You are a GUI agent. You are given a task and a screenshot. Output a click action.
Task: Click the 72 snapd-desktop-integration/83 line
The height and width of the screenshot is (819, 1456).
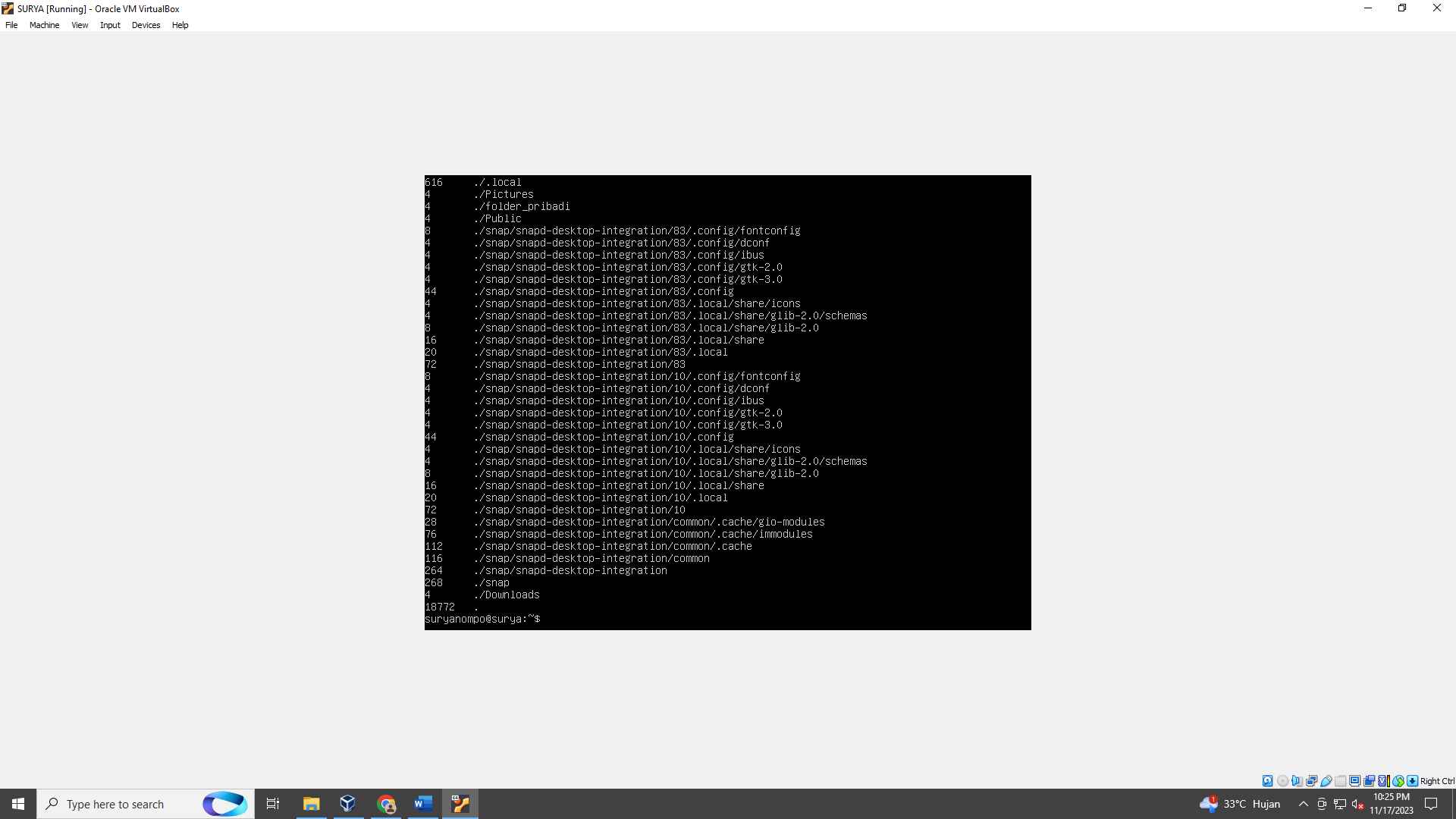pos(555,364)
